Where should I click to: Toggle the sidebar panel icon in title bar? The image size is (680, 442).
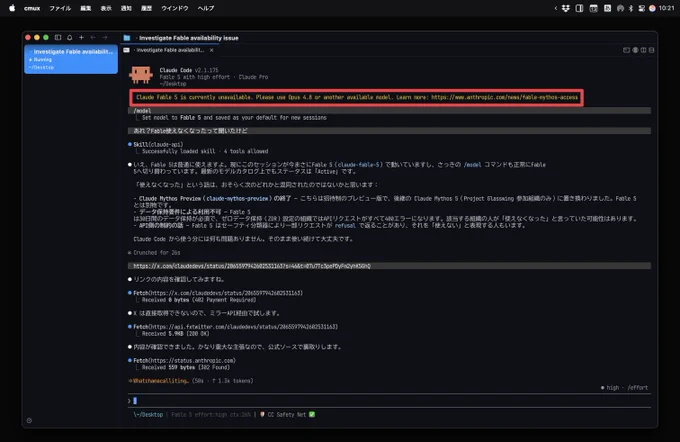[58, 38]
